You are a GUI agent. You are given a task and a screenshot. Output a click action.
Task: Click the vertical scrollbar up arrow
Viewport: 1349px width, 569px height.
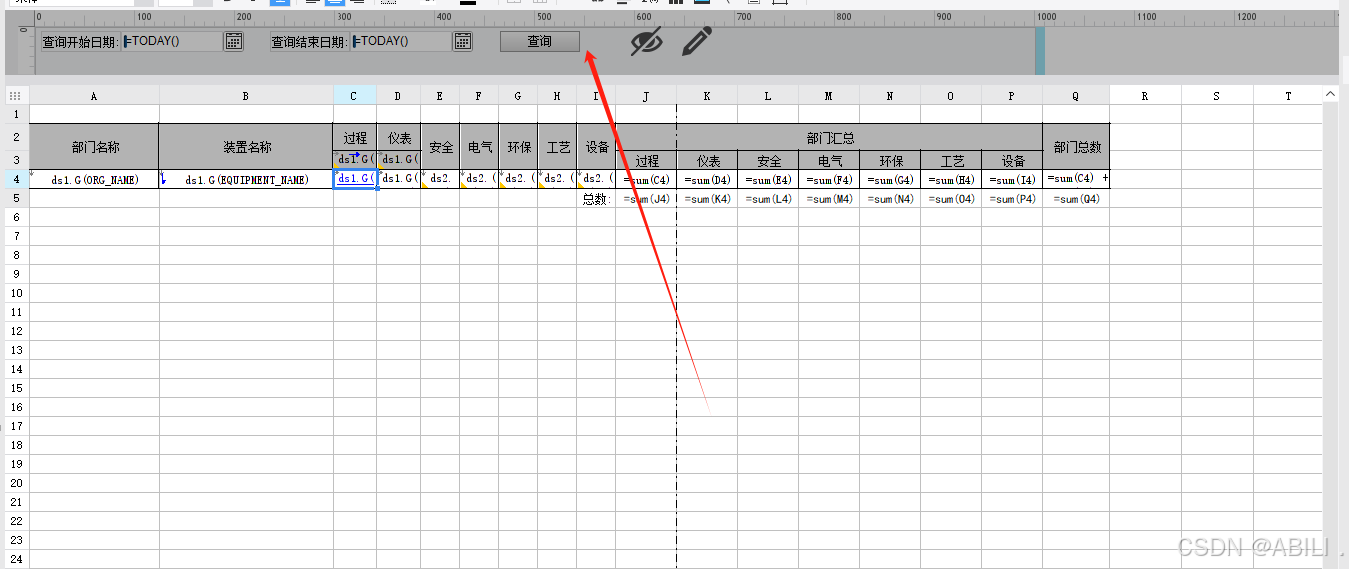[x=1331, y=94]
